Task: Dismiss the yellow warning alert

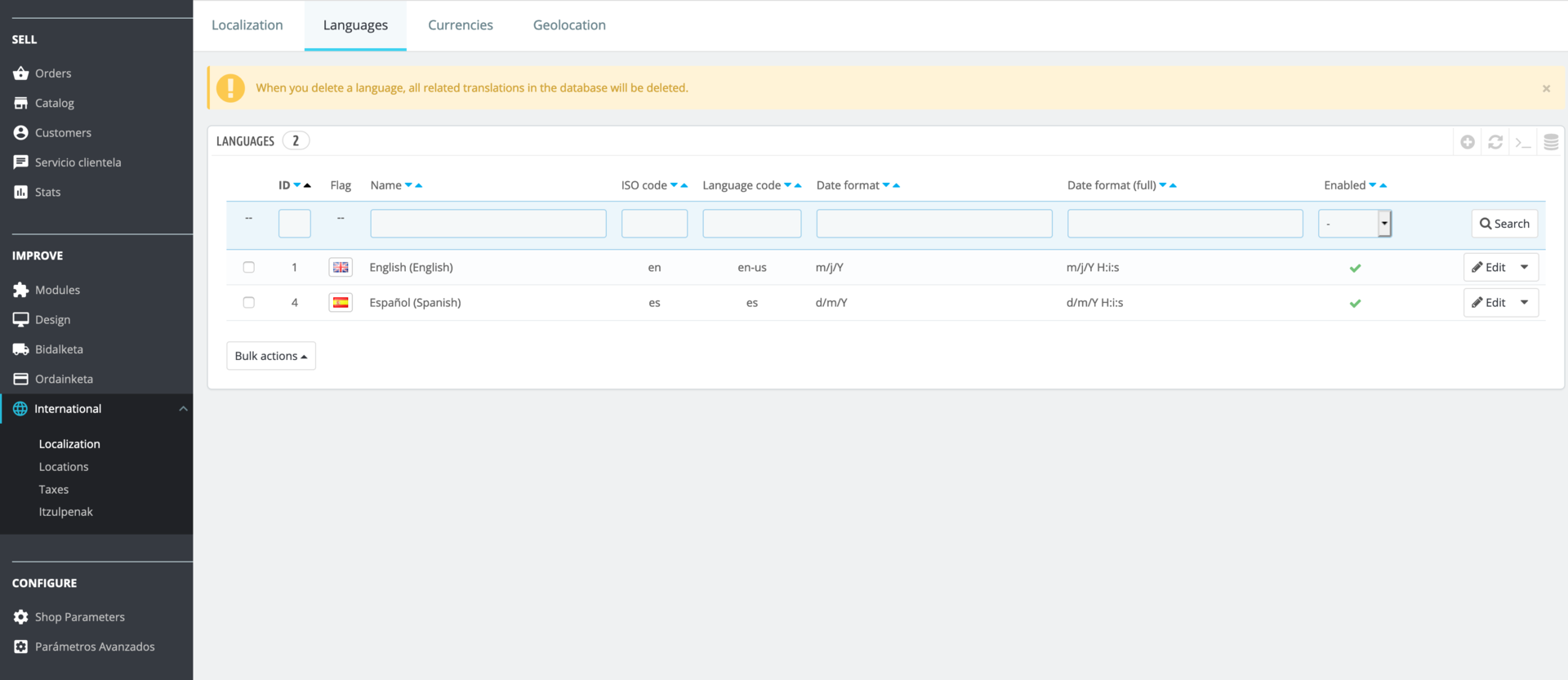Action: (x=1546, y=88)
